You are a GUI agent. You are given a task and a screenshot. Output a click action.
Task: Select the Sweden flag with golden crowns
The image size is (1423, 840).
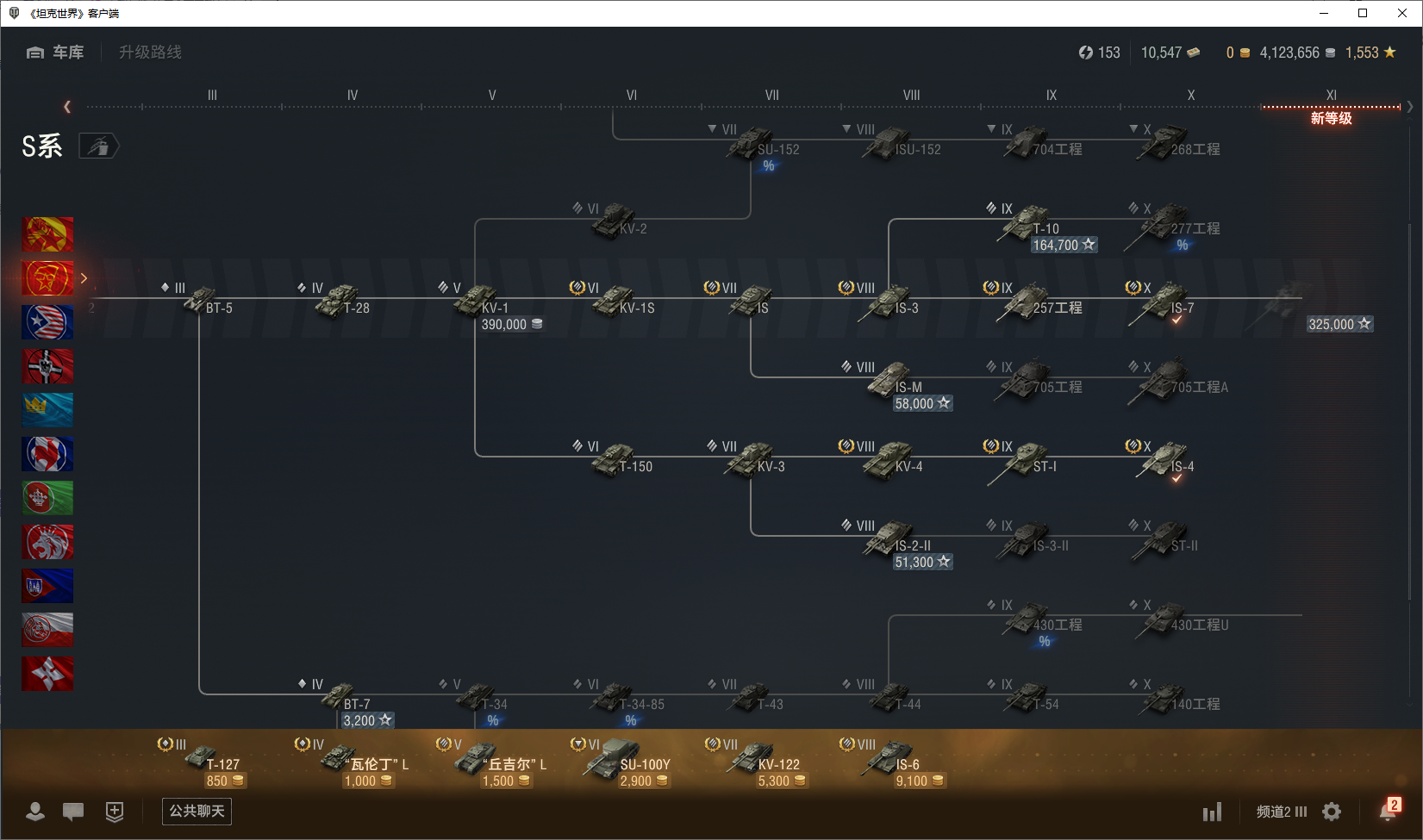[x=47, y=410]
